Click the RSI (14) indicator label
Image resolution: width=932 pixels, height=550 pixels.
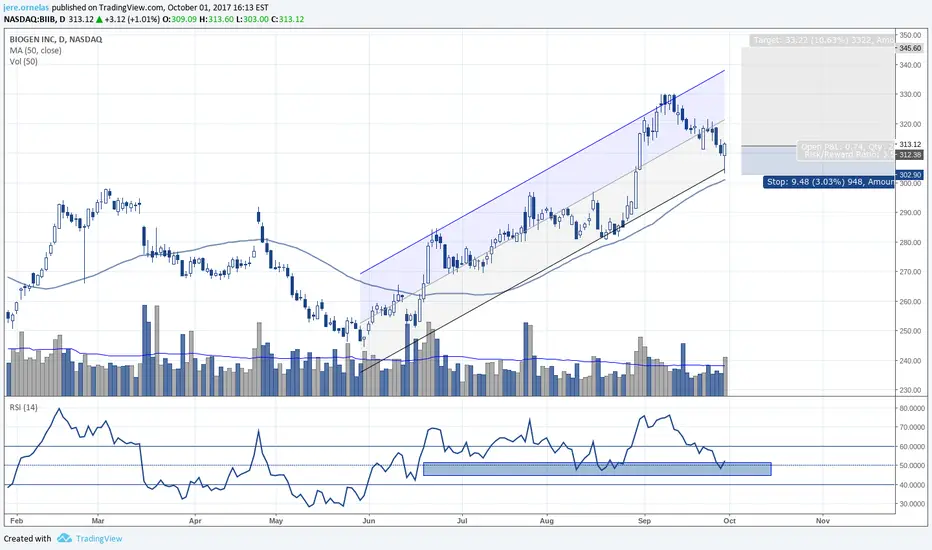(23, 407)
